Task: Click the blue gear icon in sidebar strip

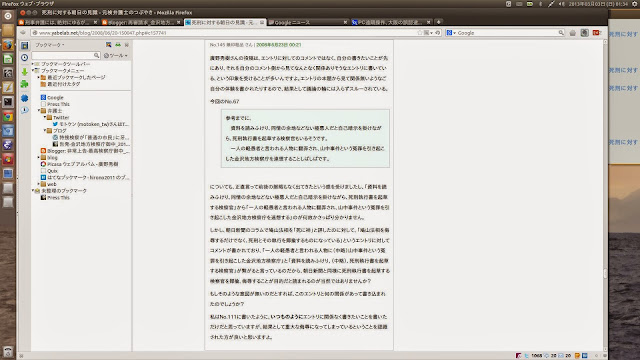Action: click(25, 98)
